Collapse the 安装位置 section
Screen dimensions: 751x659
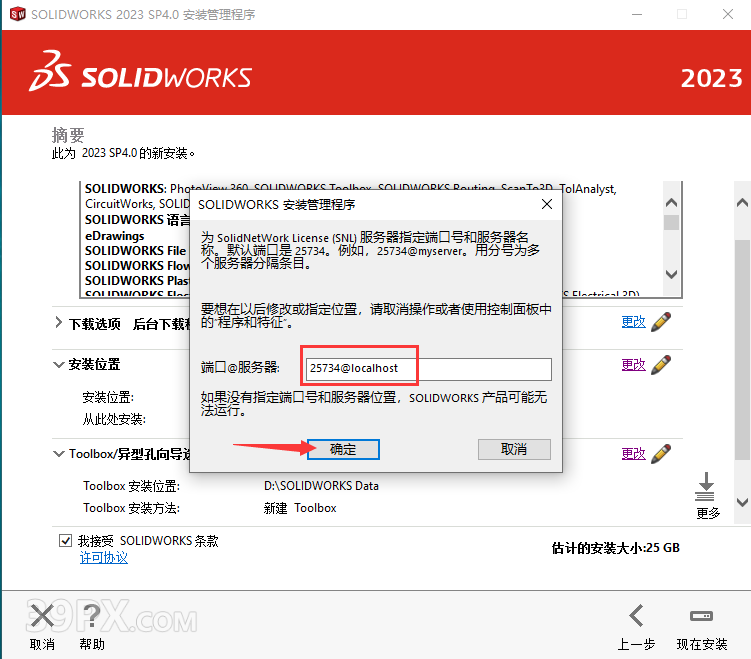coord(59,365)
